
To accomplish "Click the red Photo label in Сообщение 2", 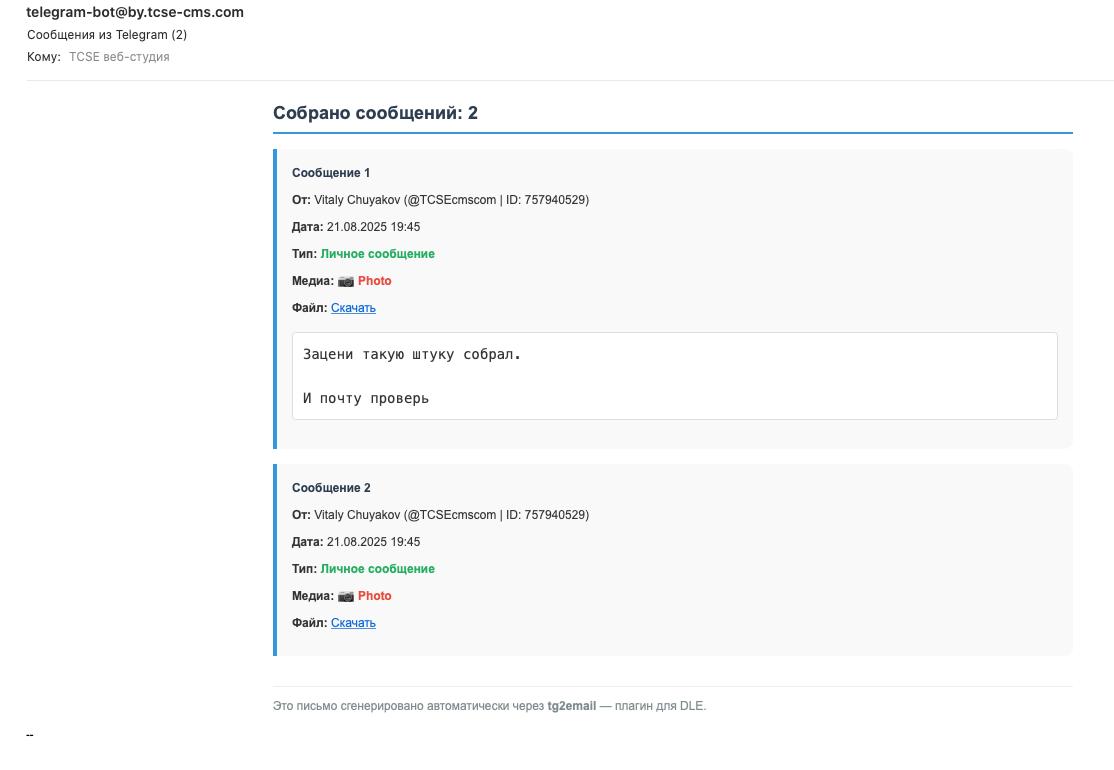I will coord(374,596).
